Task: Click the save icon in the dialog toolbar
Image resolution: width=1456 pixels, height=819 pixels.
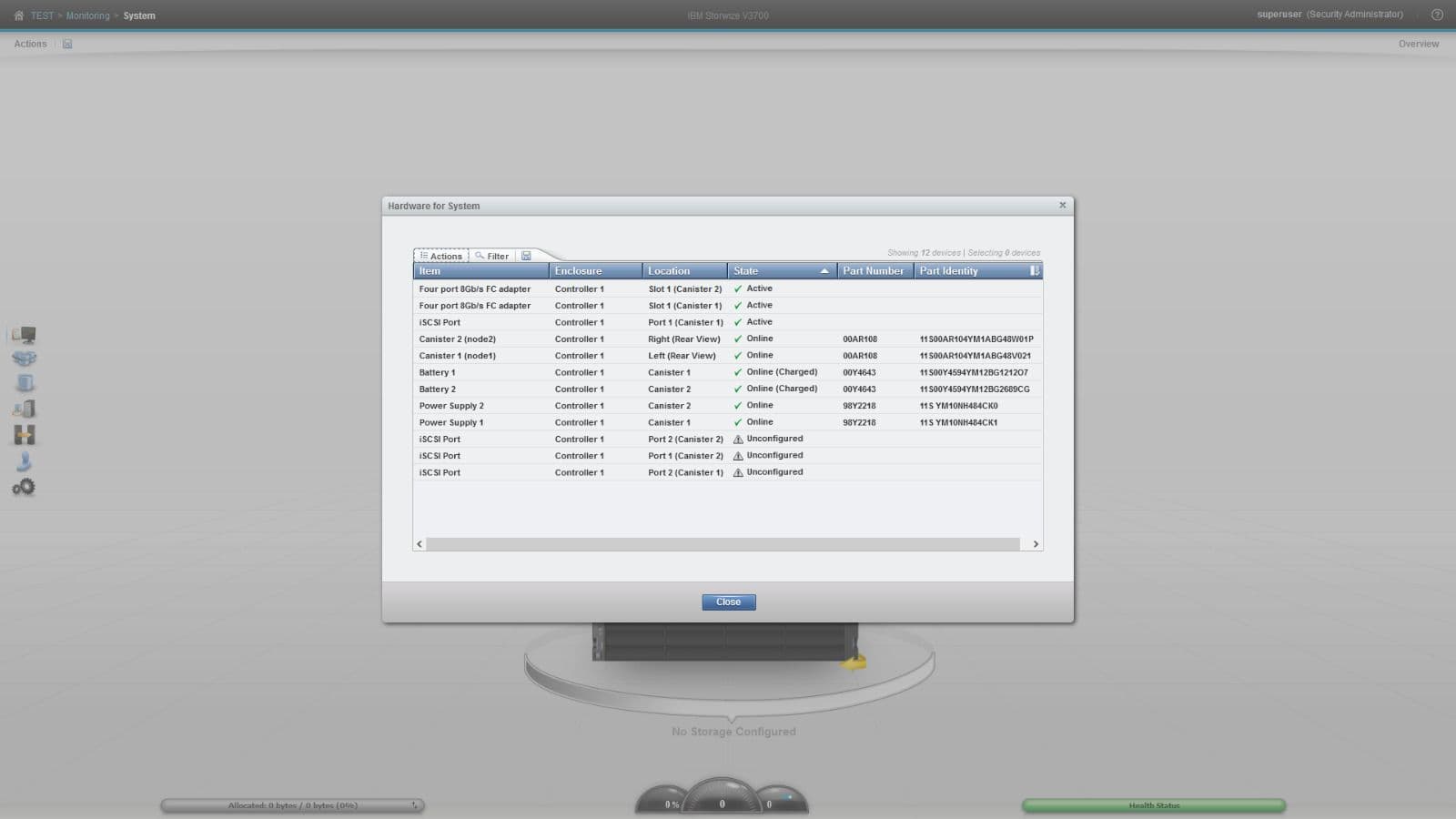Action: coord(526,256)
